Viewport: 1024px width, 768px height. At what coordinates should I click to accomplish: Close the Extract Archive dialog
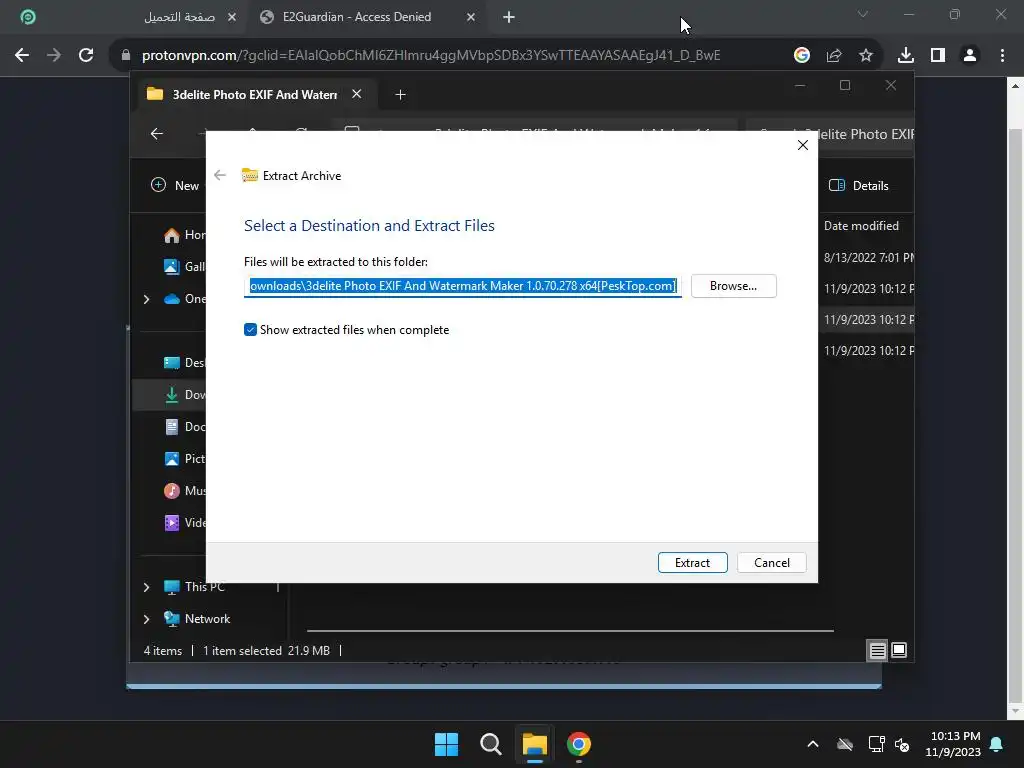click(803, 145)
